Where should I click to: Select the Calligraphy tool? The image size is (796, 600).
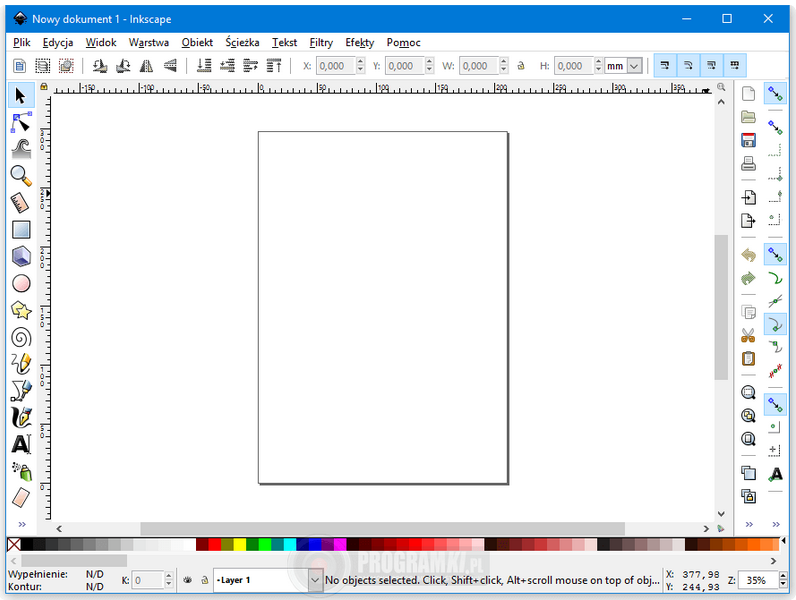tap(21, 417)
